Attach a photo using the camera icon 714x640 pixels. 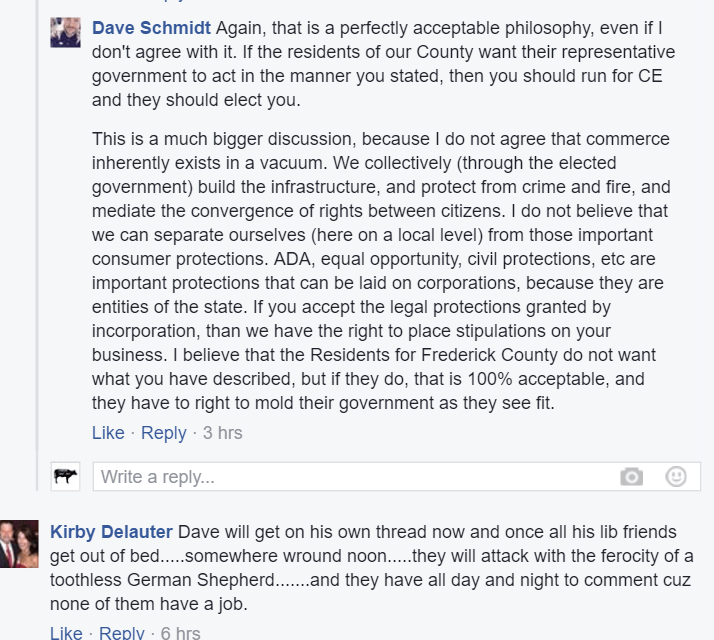631,477
